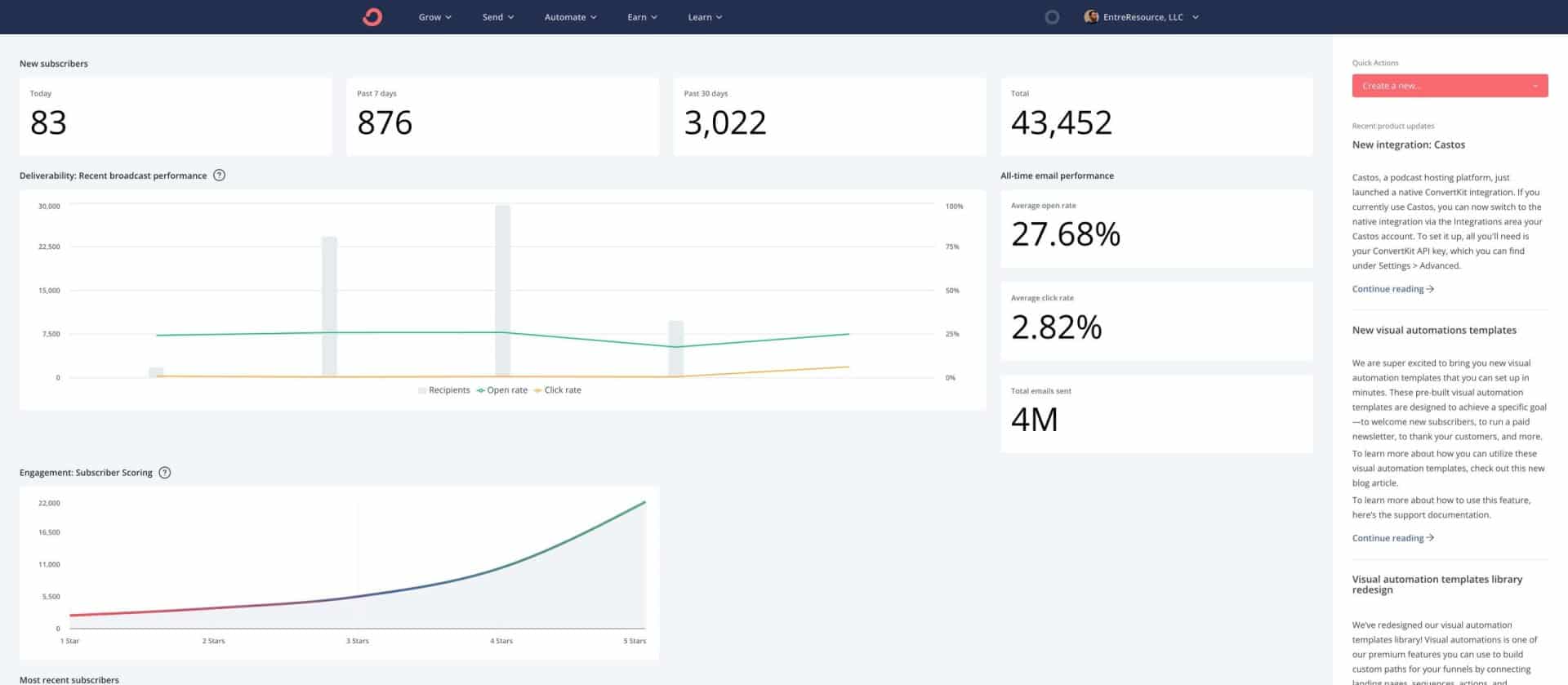
Task: Expand the Automate menu
Action: click(x=570, y=17)
